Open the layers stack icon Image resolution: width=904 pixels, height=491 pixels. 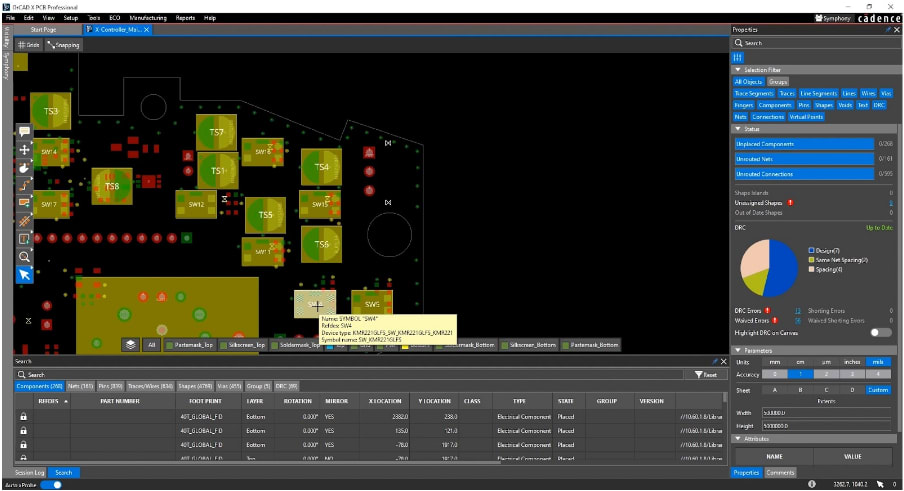click(x=131, y=345)
